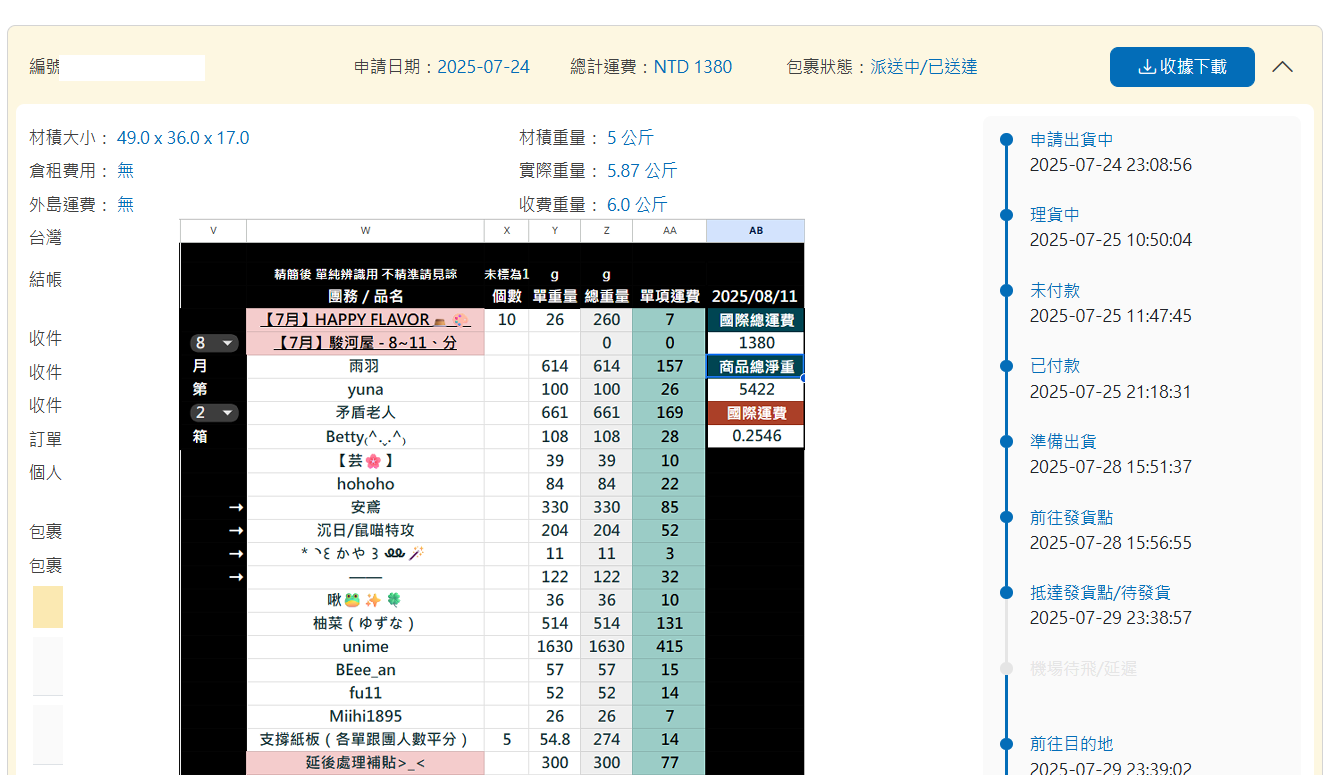1333x775 pixels.
Task: Click the 準備出貨 status label
Action: point(1063,441)
